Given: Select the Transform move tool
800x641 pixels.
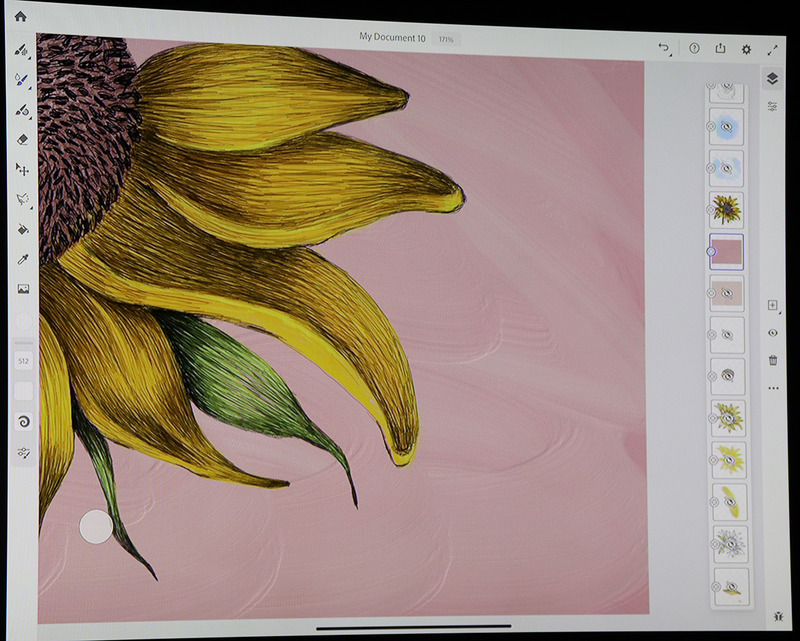Looking at the screenshot, I should pos(22,170).
